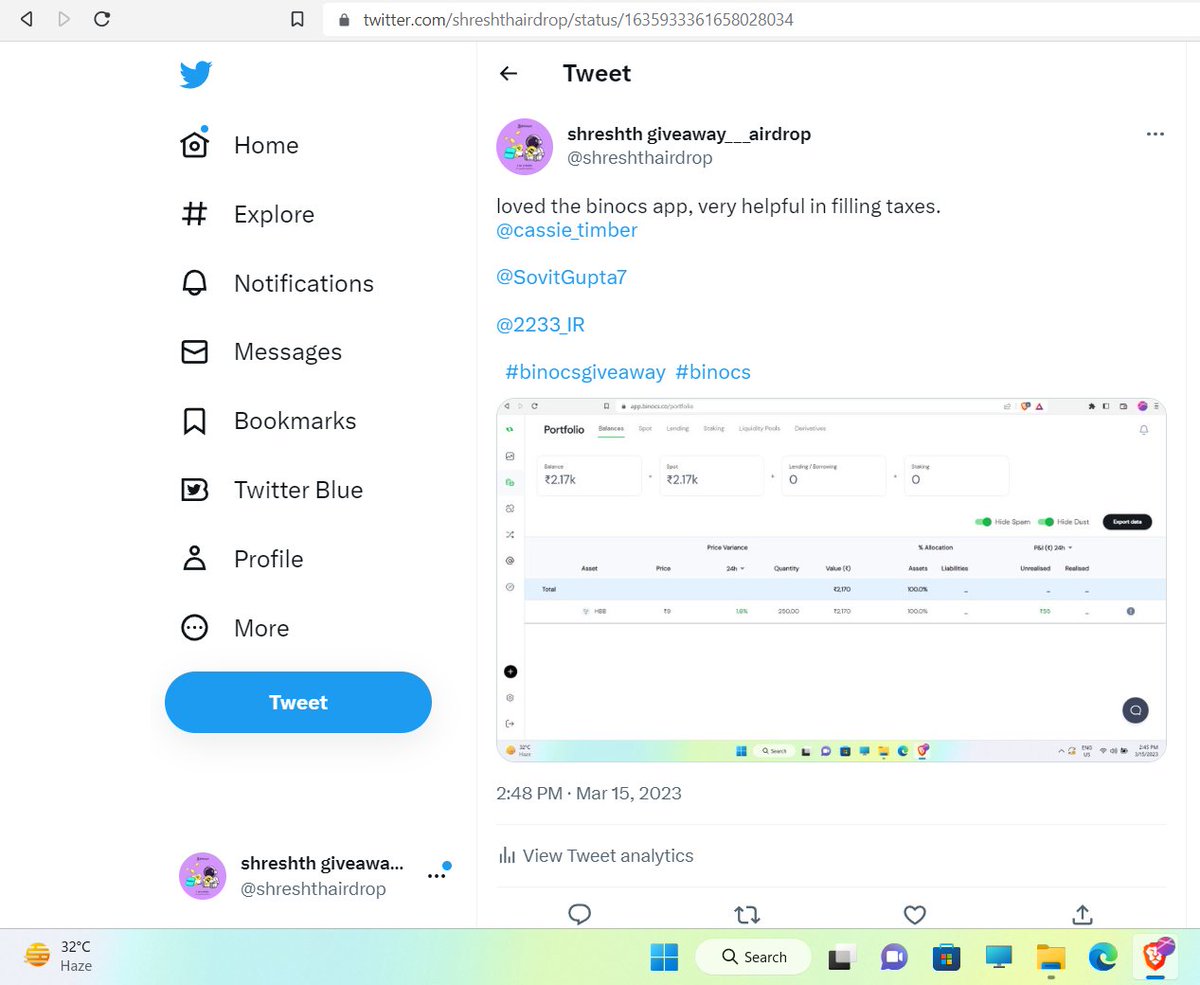Open the @cassie_timber mention
Image resolution: width=1200 pixels, height=985 pixels.
coord(567,230)
